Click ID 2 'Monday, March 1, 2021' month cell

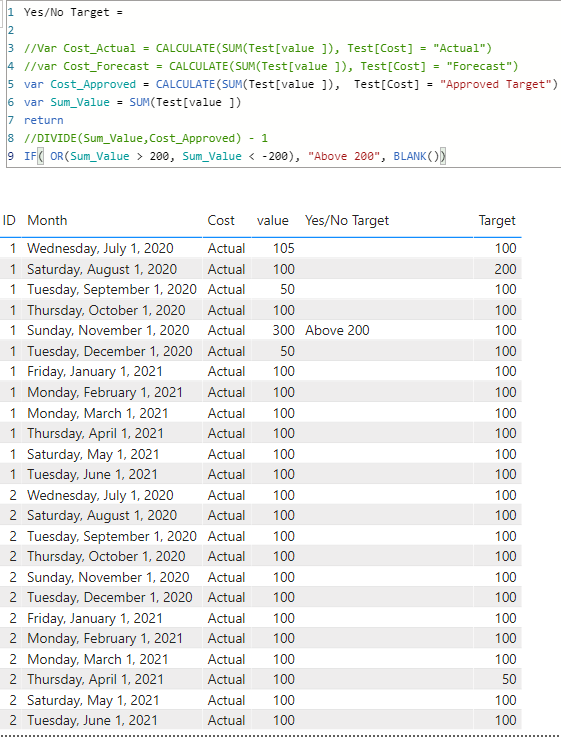click(97, 659)
